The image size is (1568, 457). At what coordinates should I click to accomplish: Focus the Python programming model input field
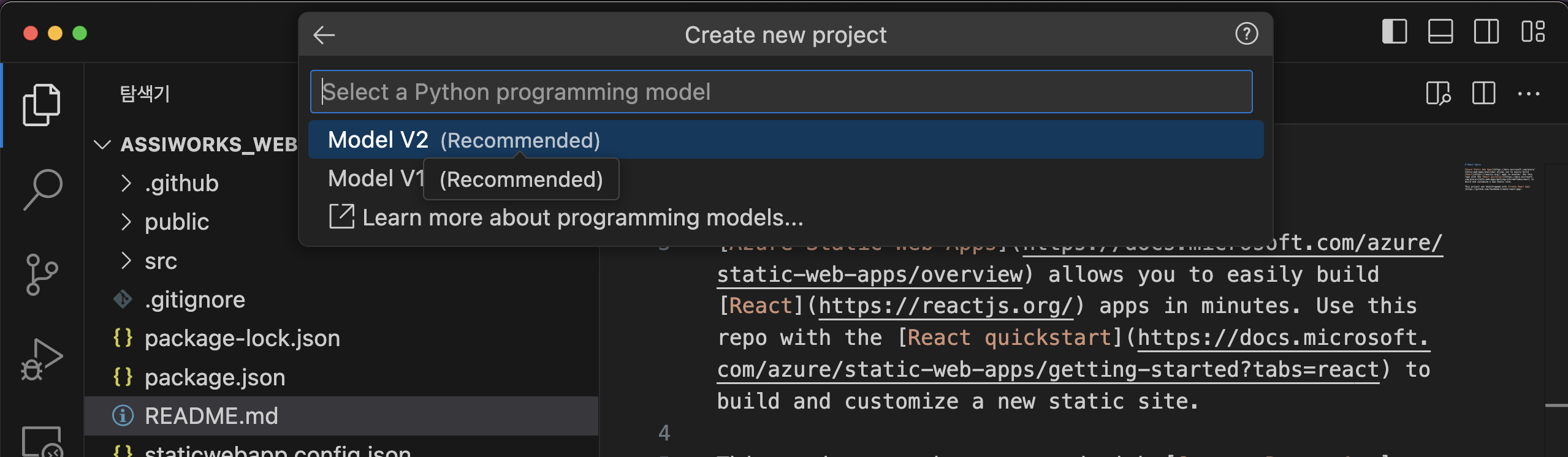pos(781,92)
